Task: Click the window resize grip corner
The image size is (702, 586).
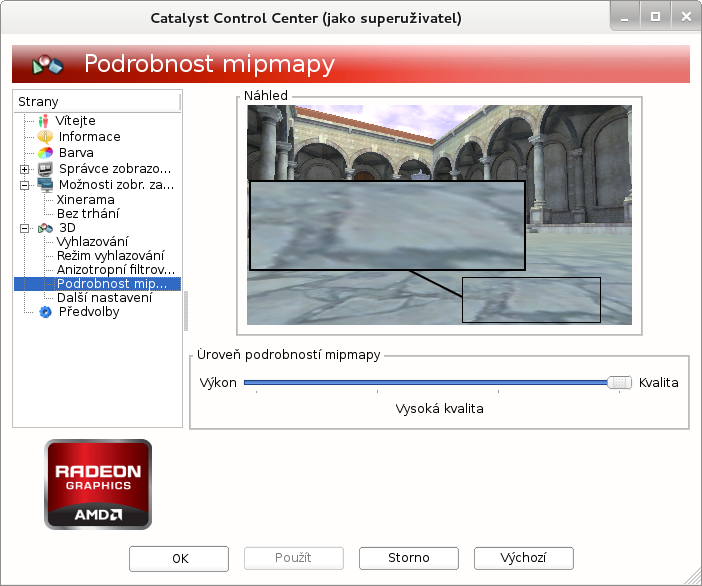Action: (x=693, y=577)
